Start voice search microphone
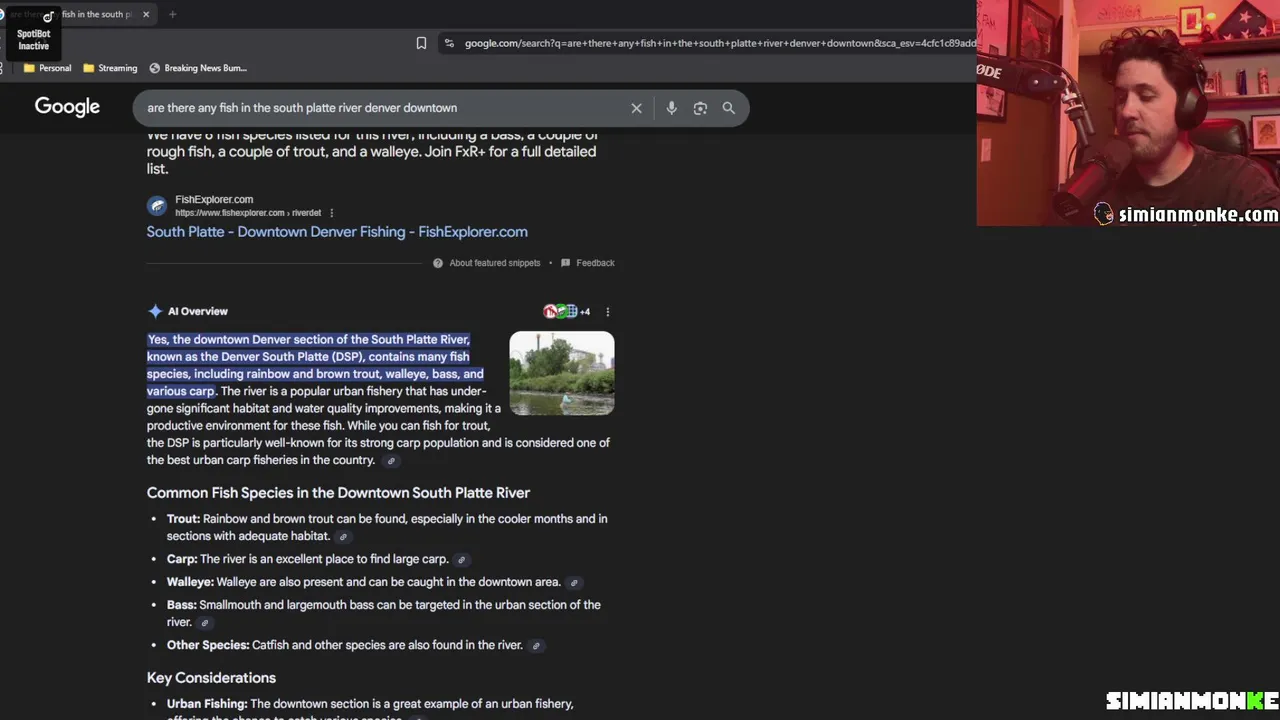 (671, 108)
